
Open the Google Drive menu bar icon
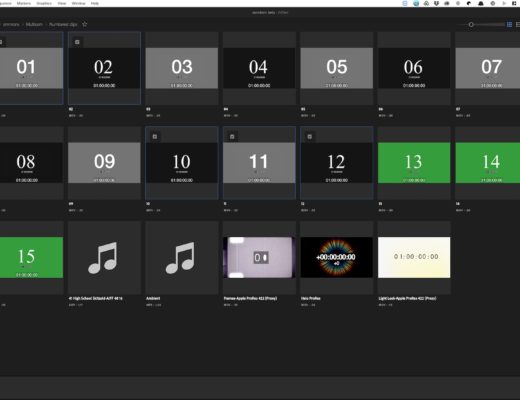tap(426, 3)
